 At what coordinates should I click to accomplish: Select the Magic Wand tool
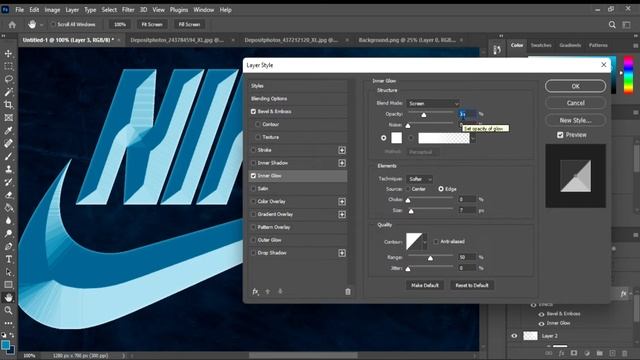pos(8,92)
